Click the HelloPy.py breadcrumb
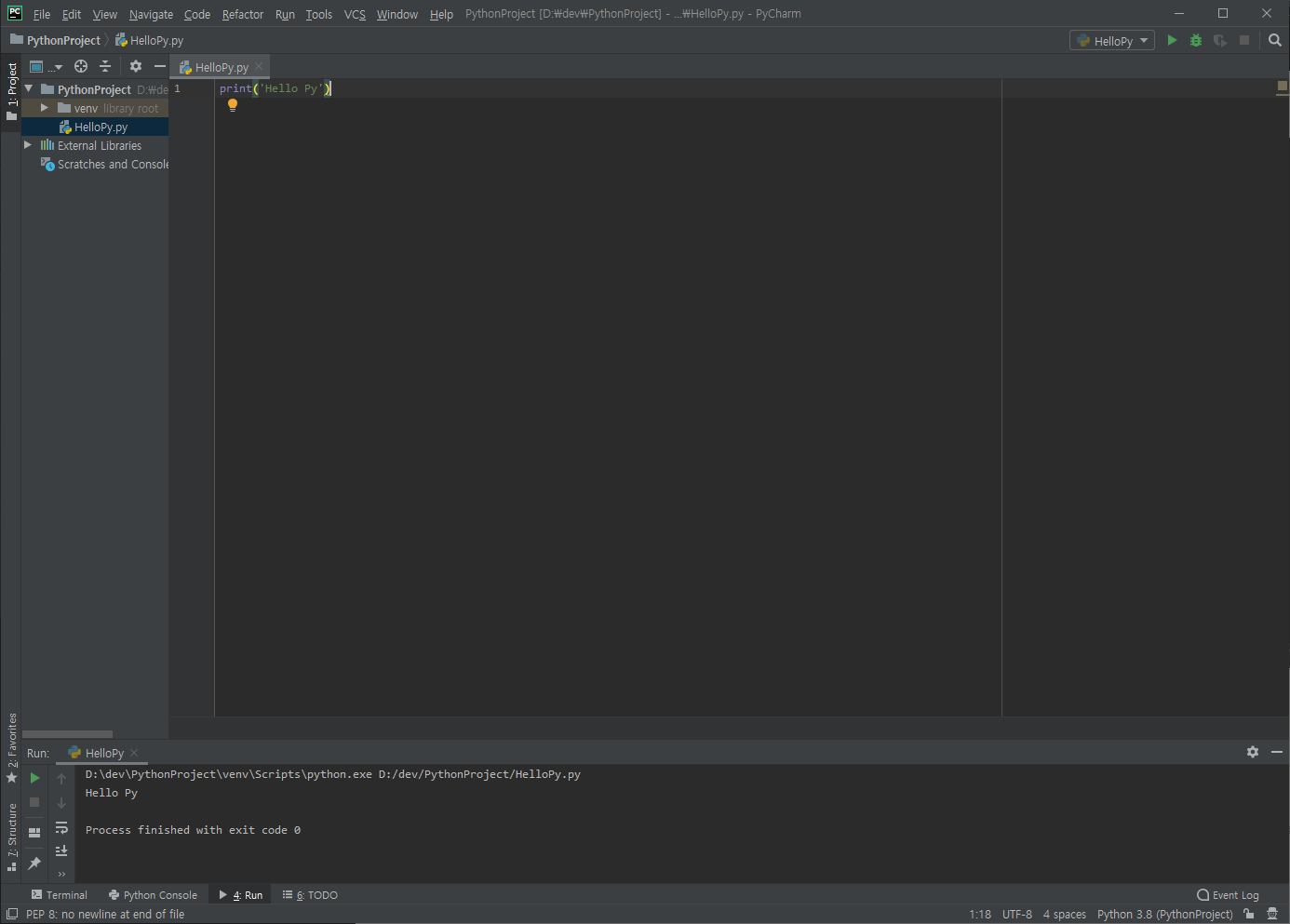 pyautogui.click(x=149, y=40)
